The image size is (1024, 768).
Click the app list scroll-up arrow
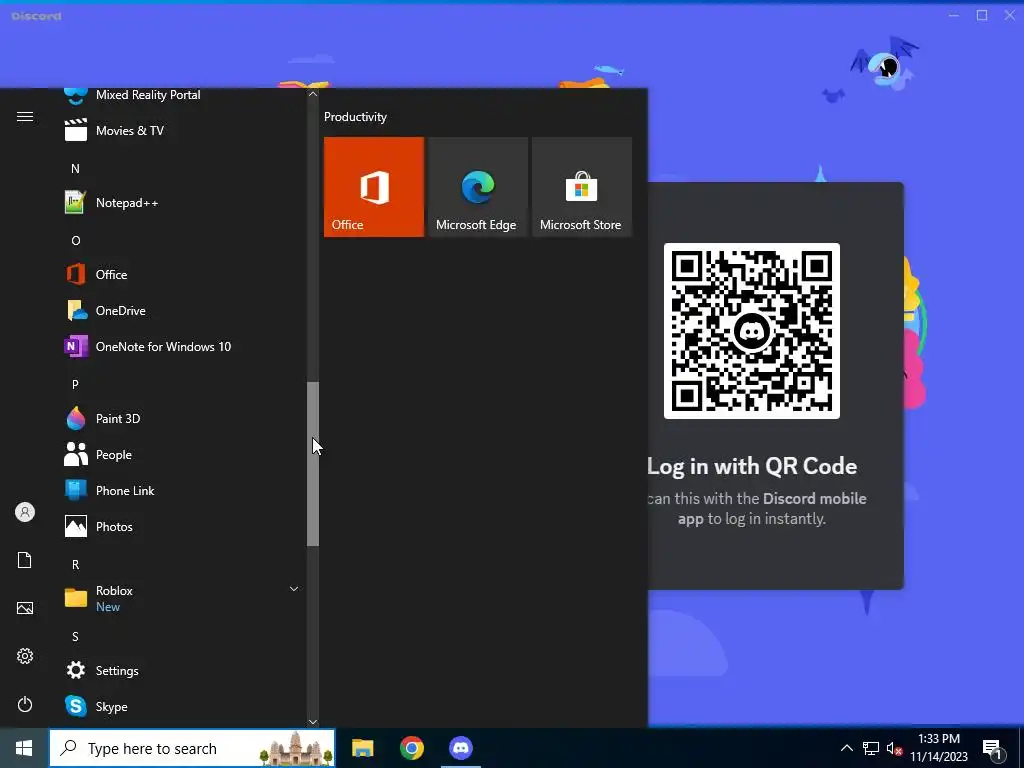pyautogui.click(x=313, y=94)
